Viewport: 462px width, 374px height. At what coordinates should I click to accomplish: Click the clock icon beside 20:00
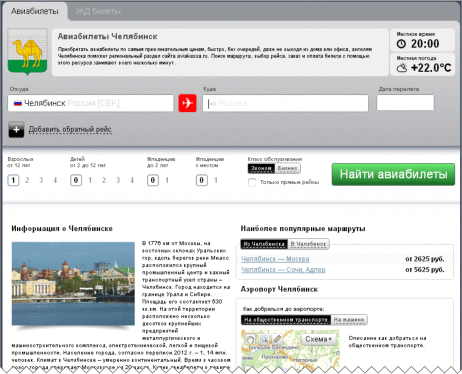pos(402,44)
